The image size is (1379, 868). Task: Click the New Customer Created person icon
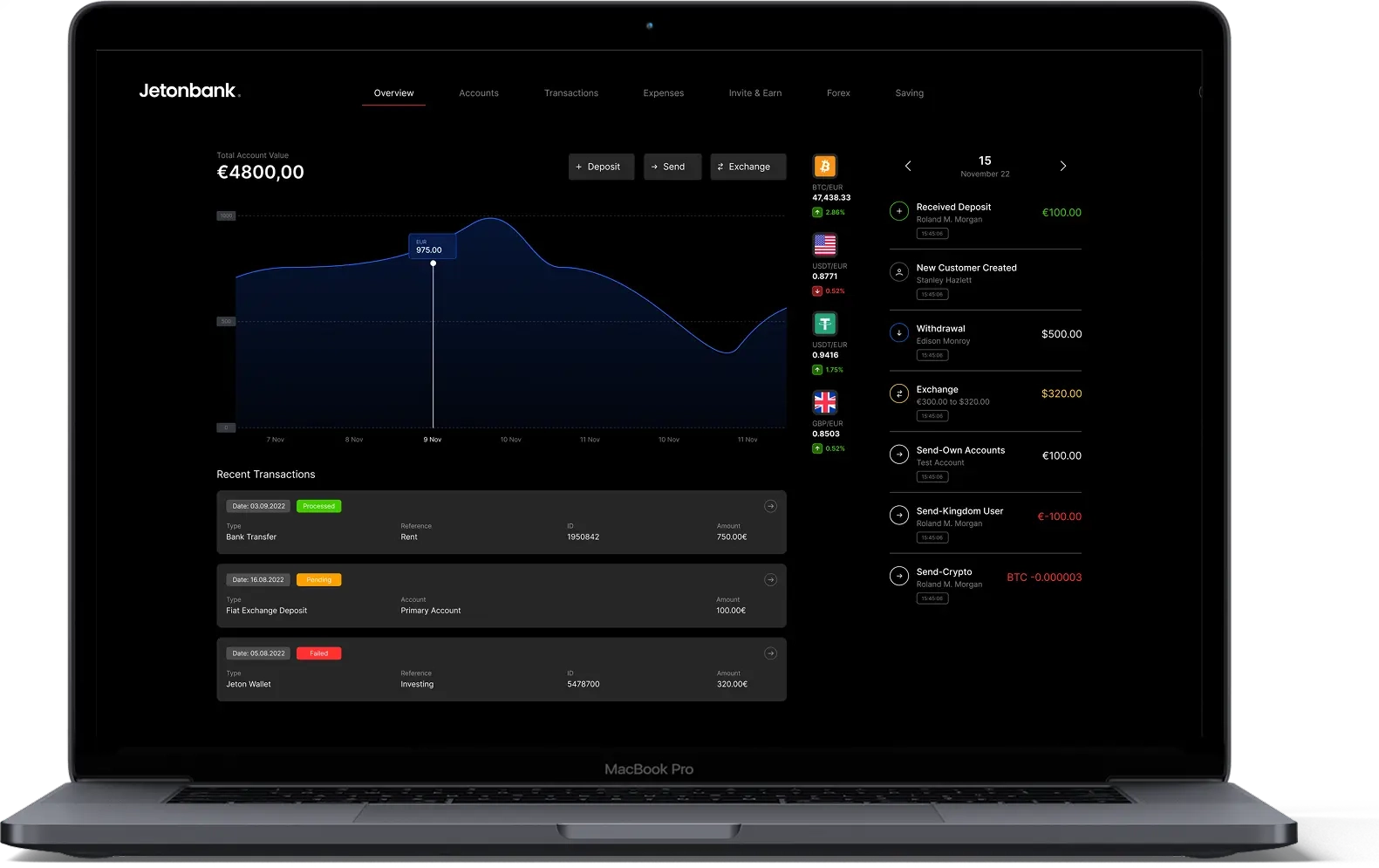(x=898, y=272)
